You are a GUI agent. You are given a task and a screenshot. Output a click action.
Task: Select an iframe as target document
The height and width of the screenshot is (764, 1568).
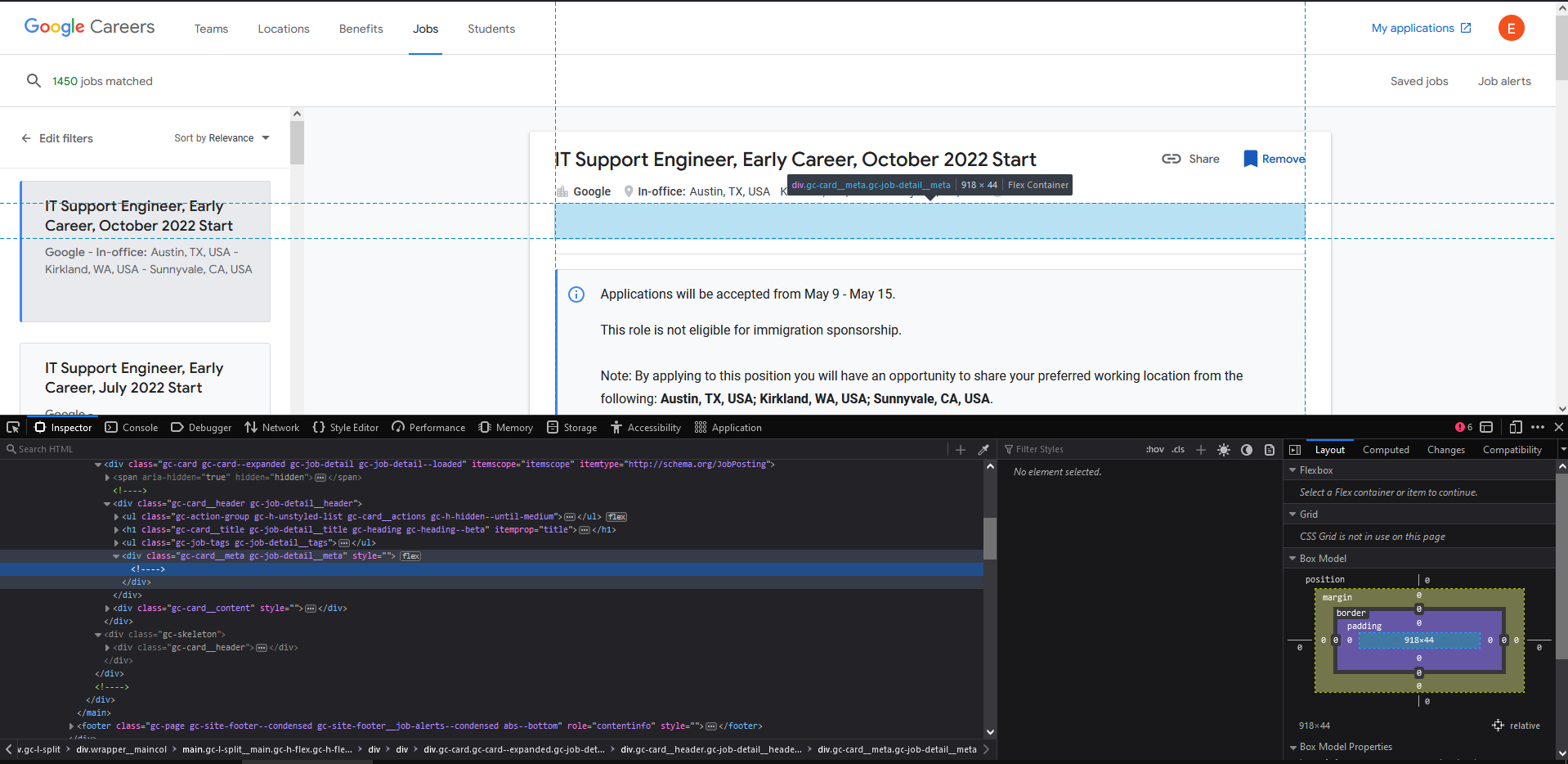[1487, 427]
